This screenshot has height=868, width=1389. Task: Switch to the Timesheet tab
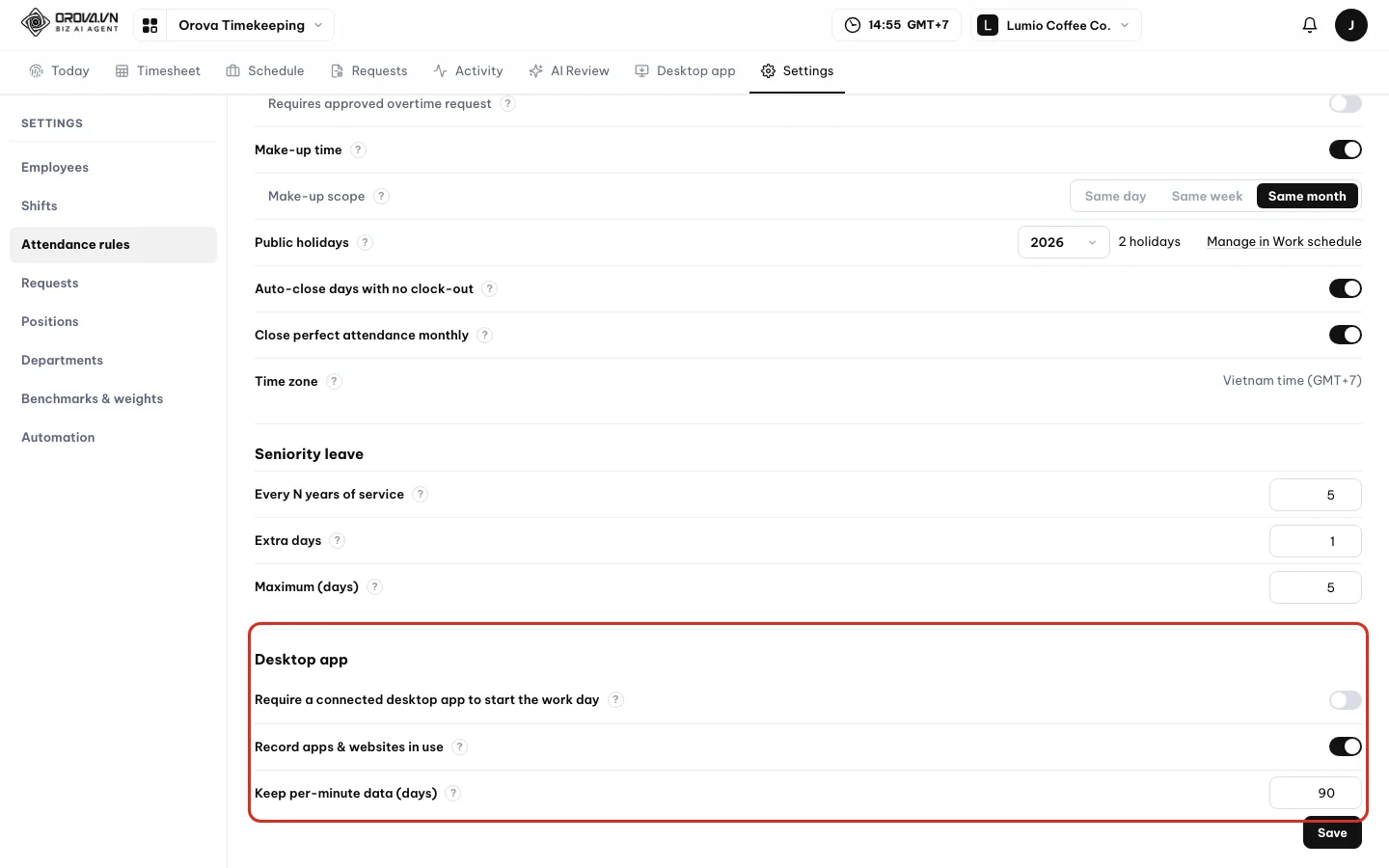(x=157, y=70)
